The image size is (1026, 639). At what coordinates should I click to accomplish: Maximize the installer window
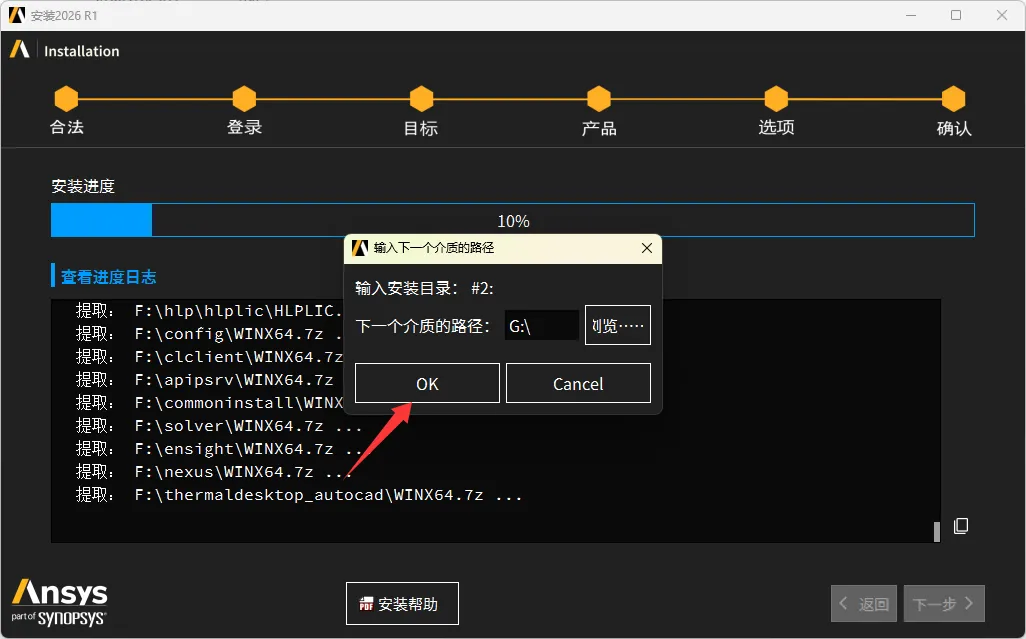tap(956, 15)
